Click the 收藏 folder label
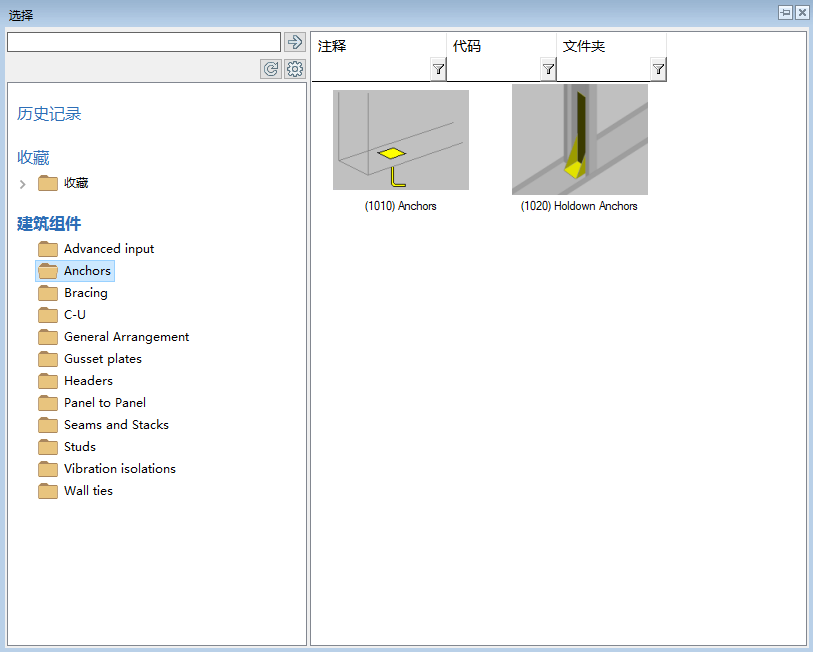The width and height of the screenshot is (813, 652). (x=76, y=183)
